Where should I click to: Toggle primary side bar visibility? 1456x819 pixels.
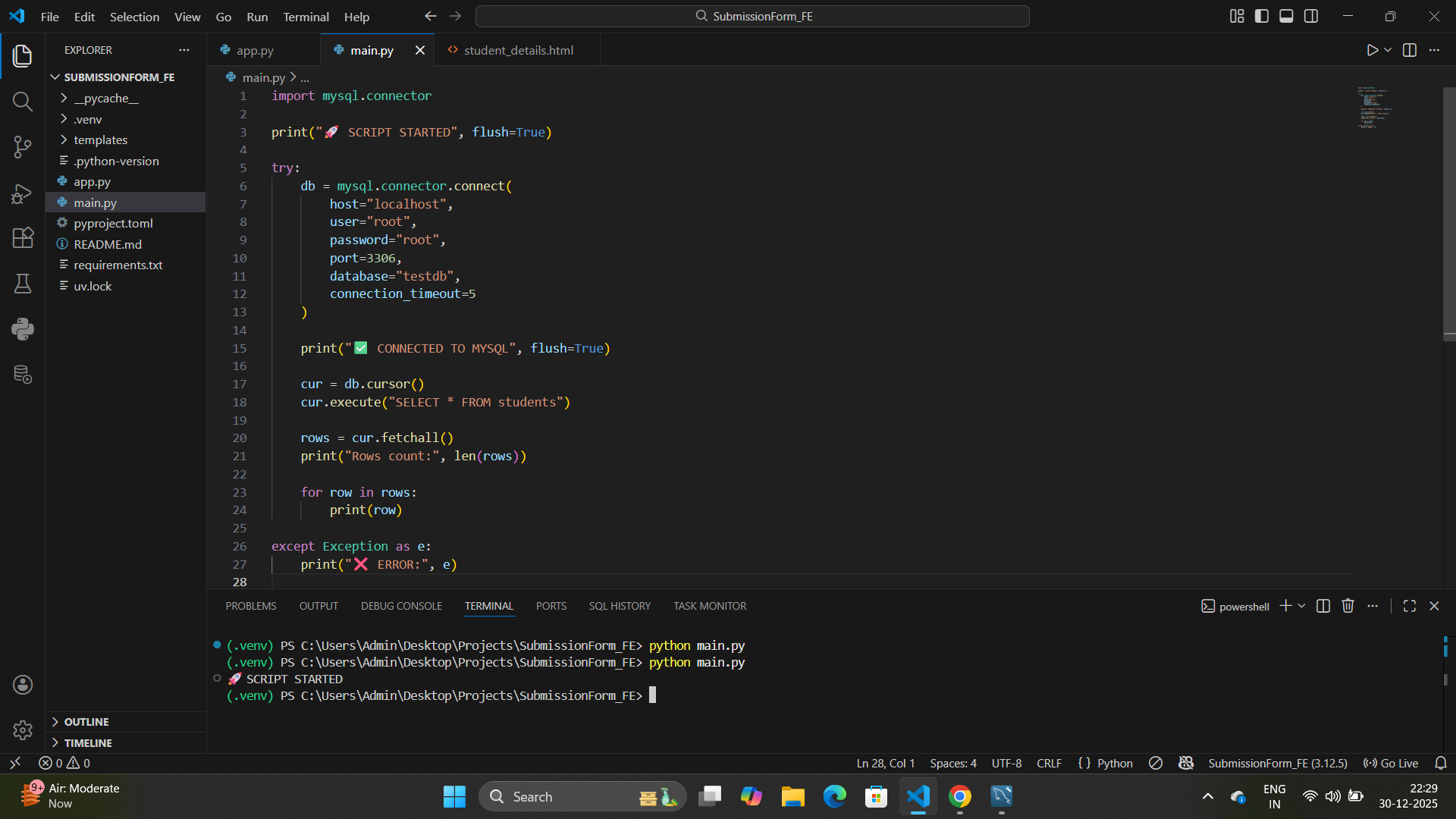[1262, 16]
